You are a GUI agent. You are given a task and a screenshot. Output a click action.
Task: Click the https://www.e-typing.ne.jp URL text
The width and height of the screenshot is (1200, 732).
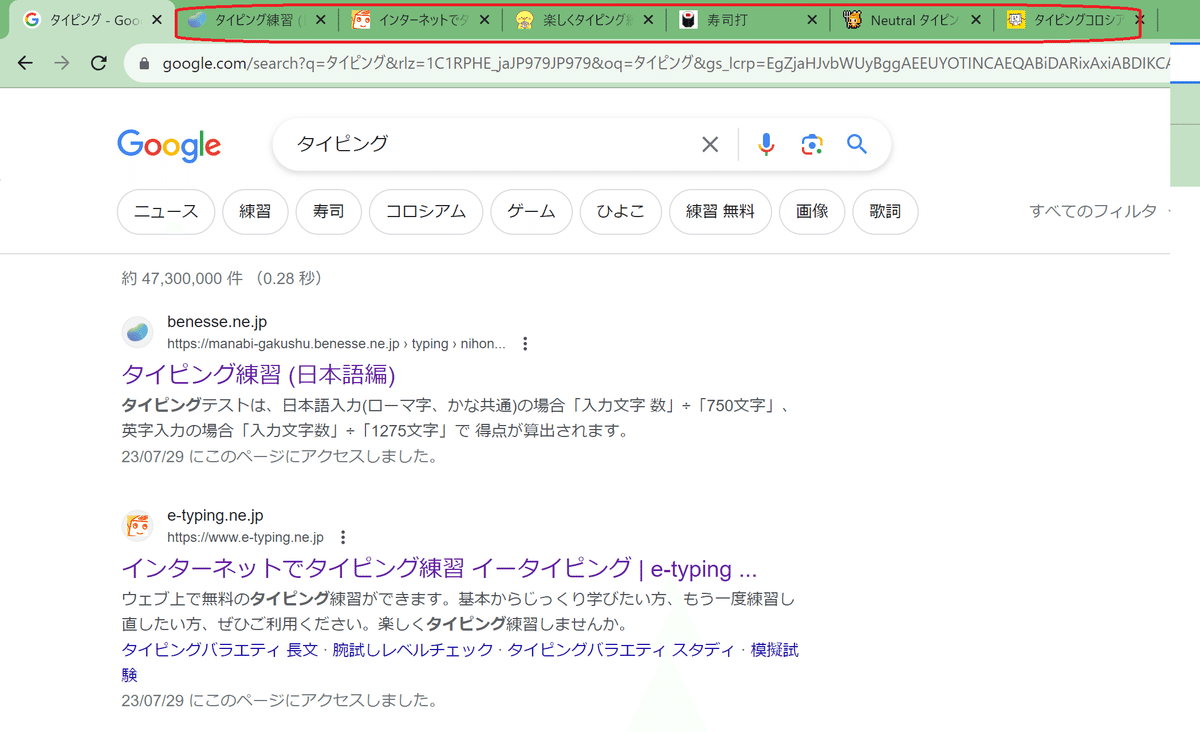point(245,538)
